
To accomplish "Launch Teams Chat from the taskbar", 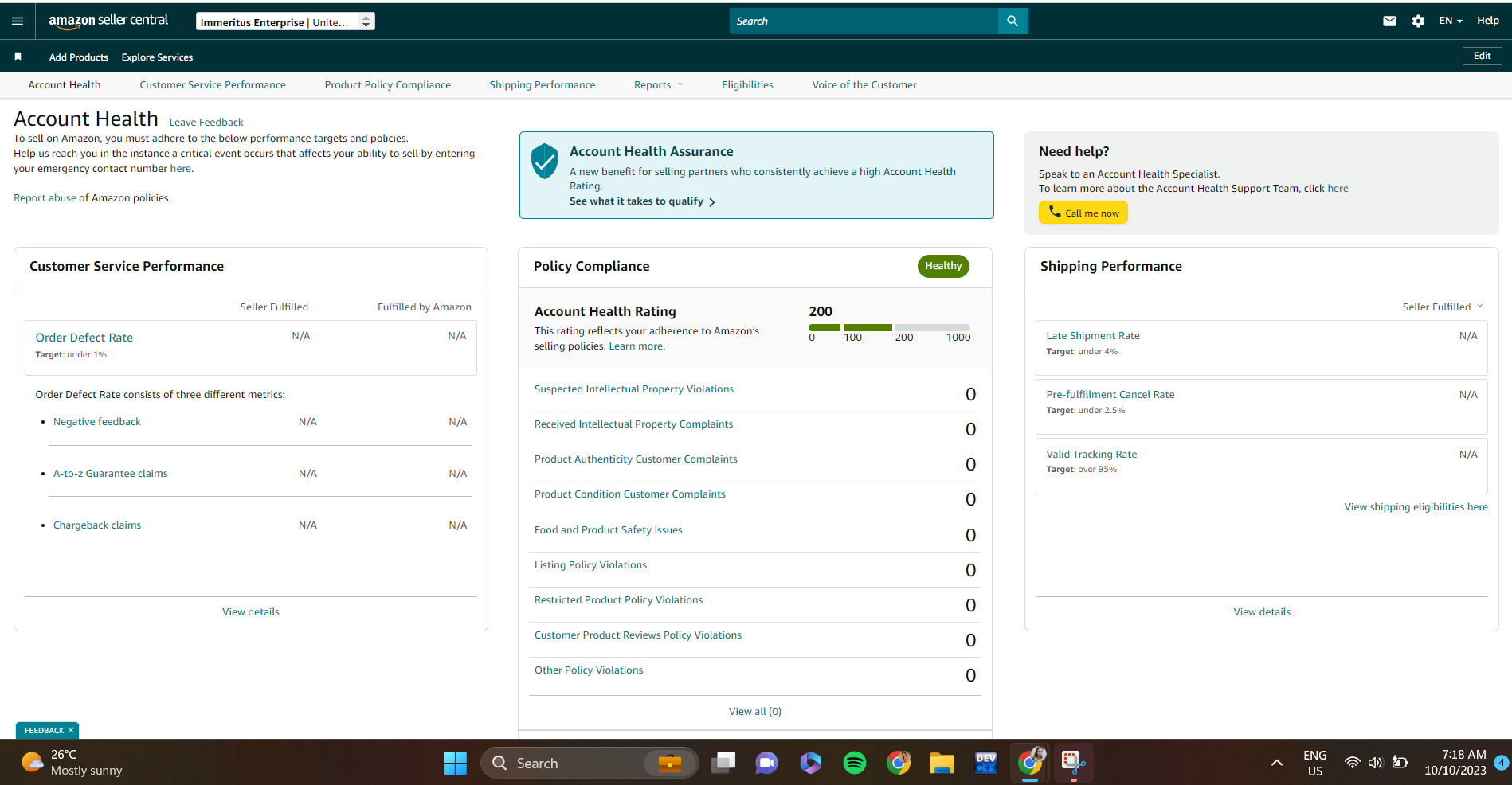I will [x=766, y=763].
